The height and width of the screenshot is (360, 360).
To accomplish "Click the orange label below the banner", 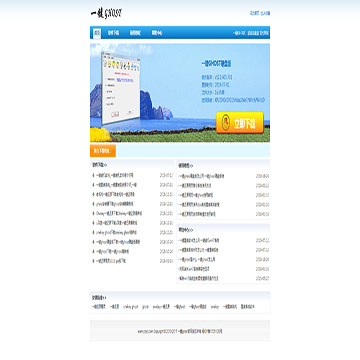I will pos(103,151).
